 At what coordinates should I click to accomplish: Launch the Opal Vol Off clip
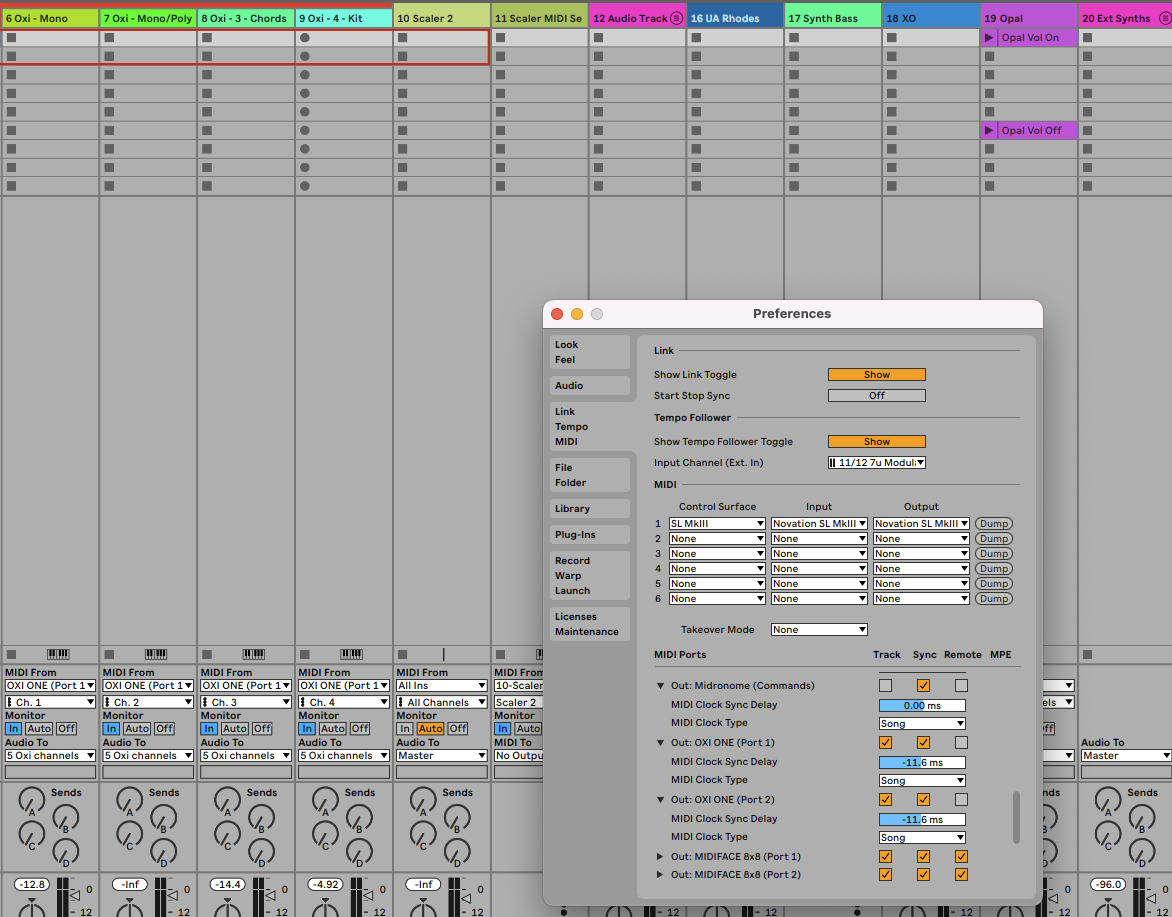pos(989,130)
